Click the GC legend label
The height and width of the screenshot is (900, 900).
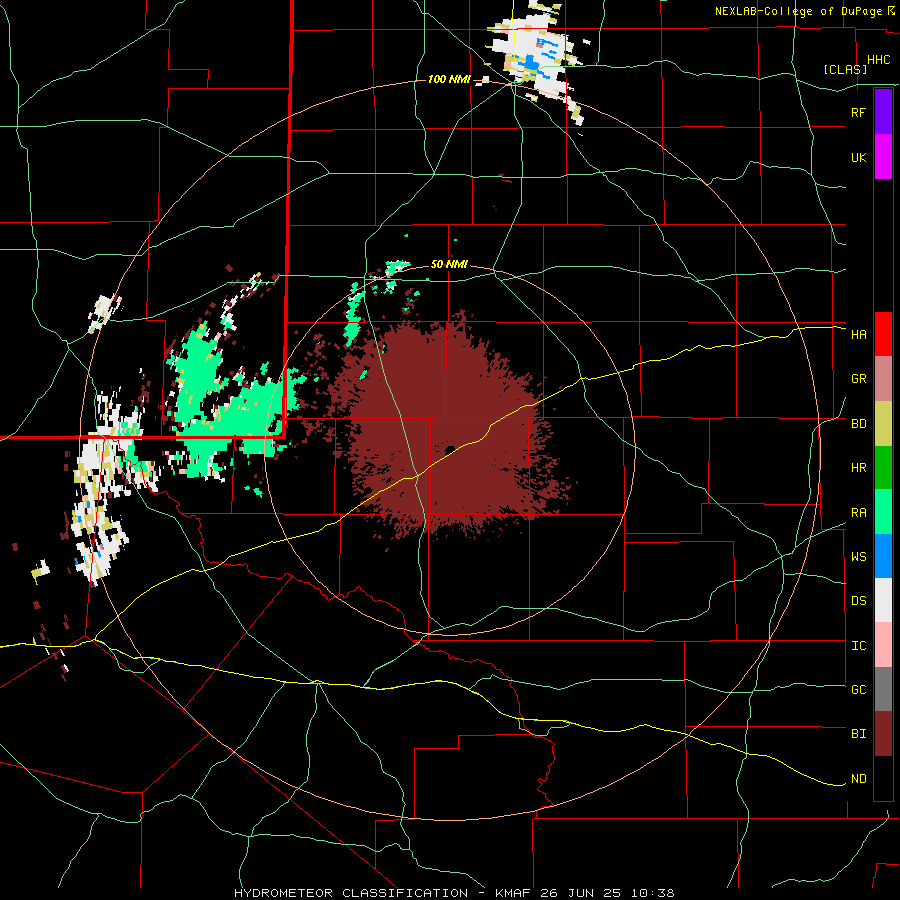(858, 690)
